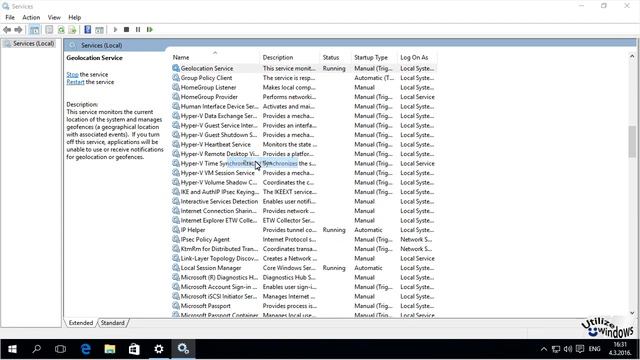
Task: Toggle Show/Hide Console Tree toolbar icon
Action: coord(35,30)
